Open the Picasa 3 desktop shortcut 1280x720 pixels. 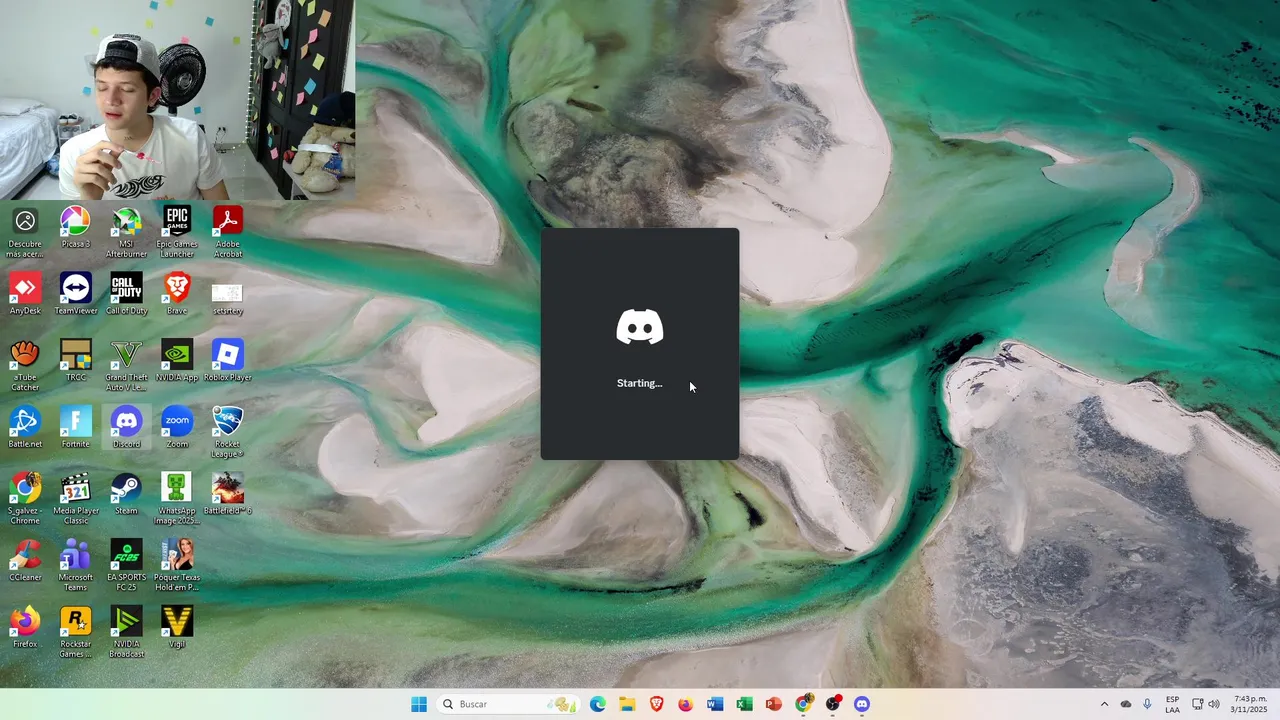[76, 229]
